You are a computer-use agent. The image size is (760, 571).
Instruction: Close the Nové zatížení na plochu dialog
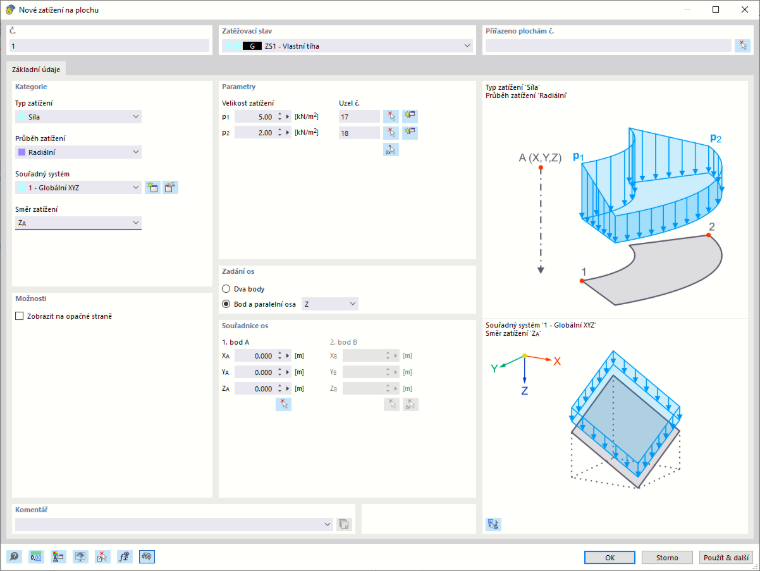point(744,10)
